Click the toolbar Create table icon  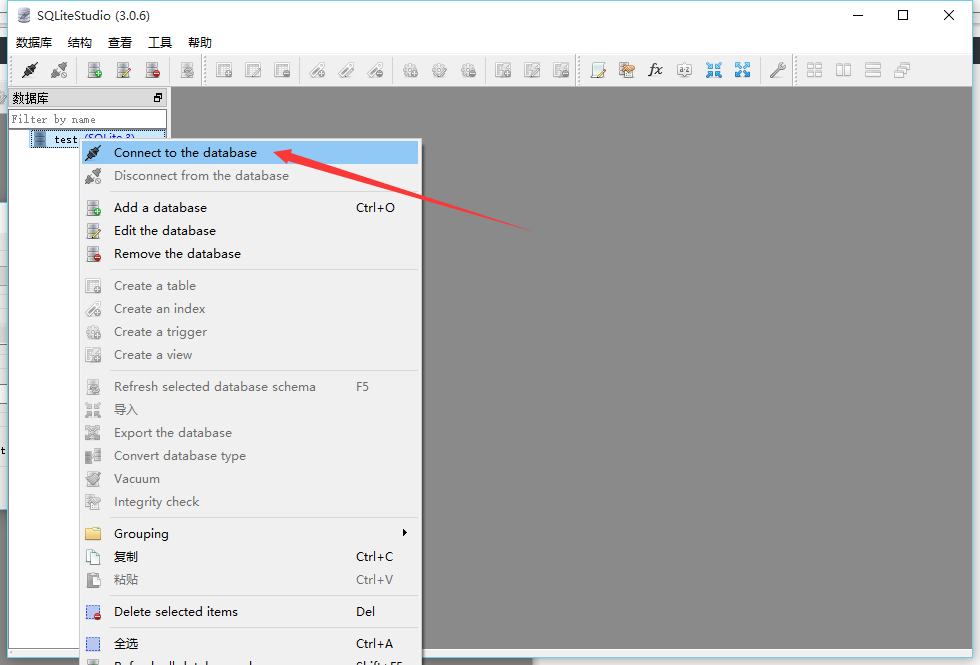click(224, 70)
